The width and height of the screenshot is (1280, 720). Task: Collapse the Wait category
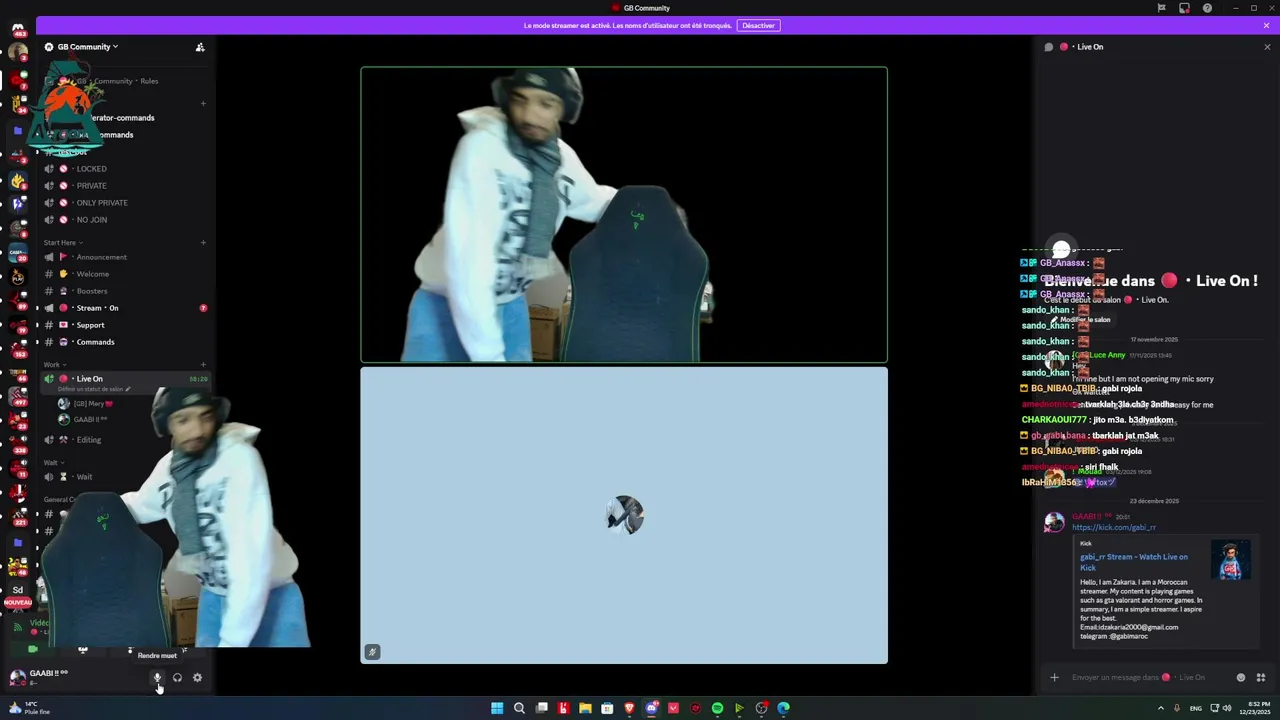click(53, 463)
